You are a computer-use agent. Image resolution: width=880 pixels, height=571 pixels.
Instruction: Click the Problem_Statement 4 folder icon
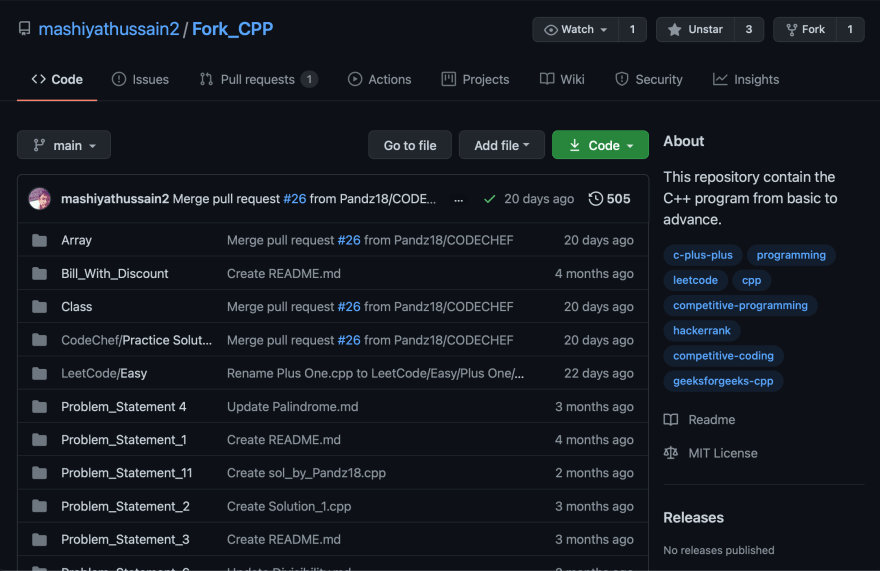pyautogui.click(x=39, y=406)
